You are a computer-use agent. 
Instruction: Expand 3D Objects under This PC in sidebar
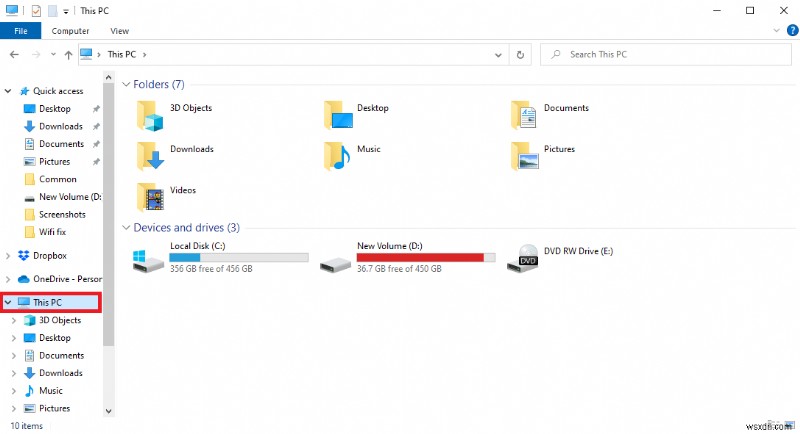(x=14, y=320)
